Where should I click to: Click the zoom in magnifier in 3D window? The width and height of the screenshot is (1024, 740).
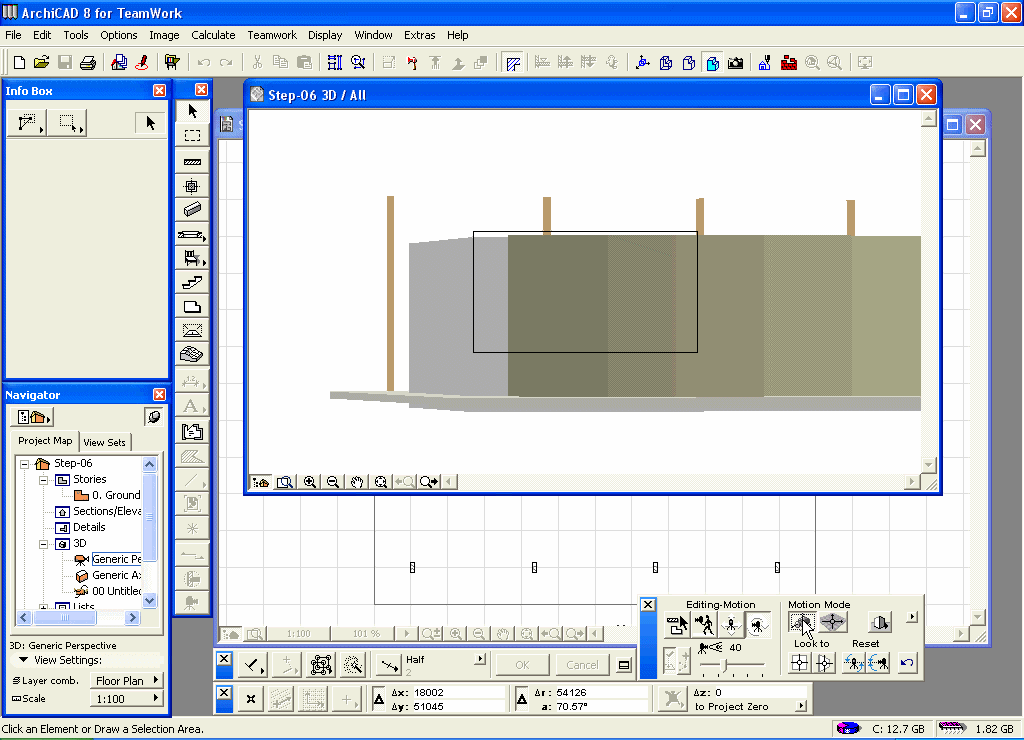(310, 482)
